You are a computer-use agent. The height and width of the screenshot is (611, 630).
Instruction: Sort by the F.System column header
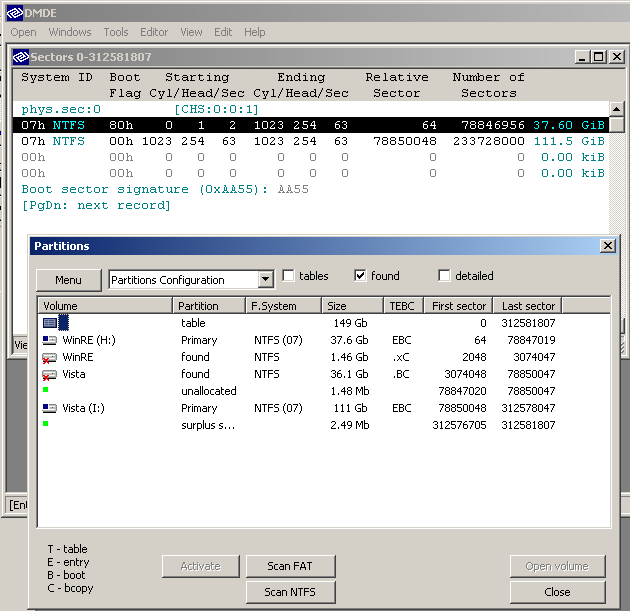tap(283, 306)
